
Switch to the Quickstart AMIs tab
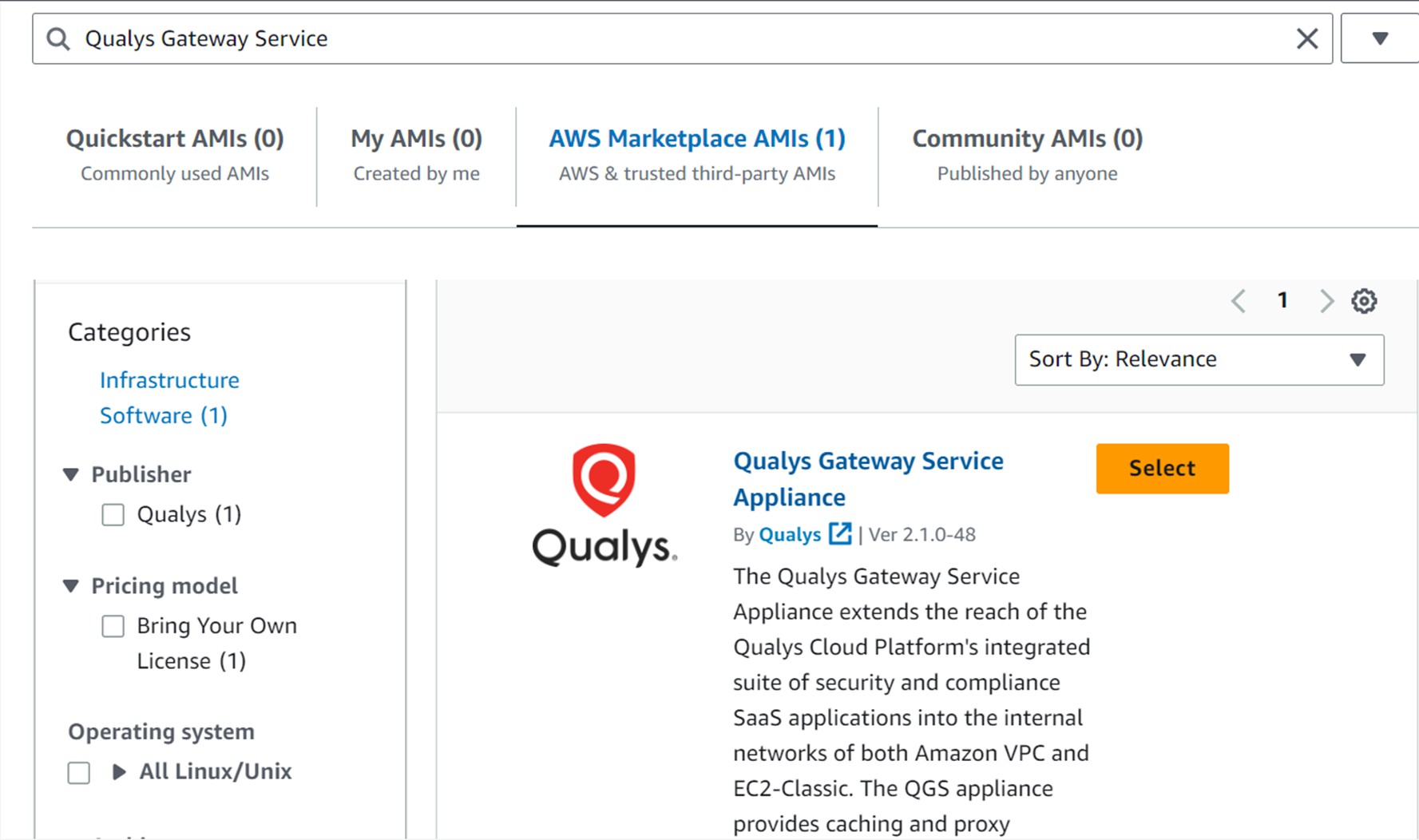point(175,155)
